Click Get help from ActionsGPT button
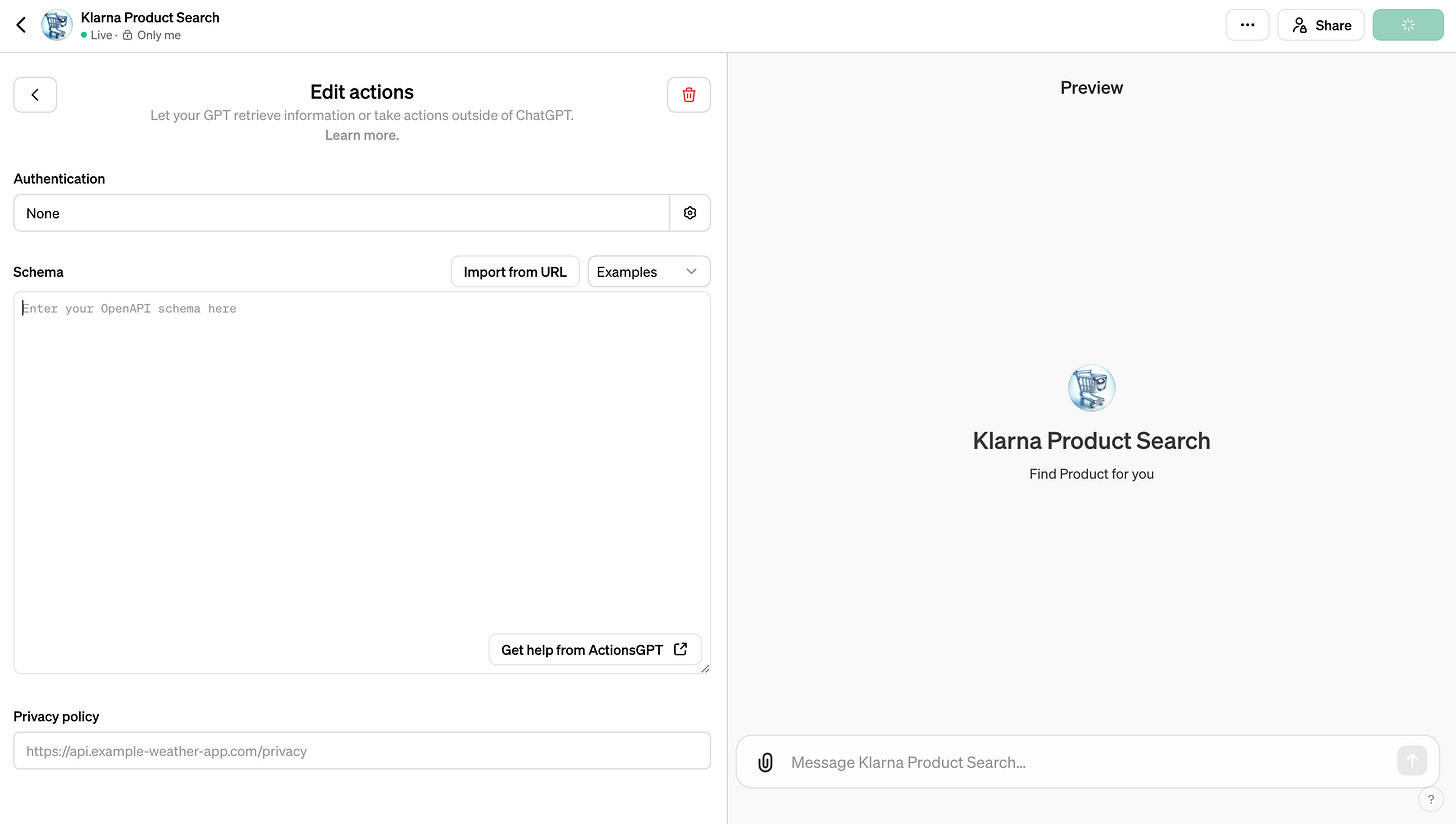1456x824 pixels. 595,650
